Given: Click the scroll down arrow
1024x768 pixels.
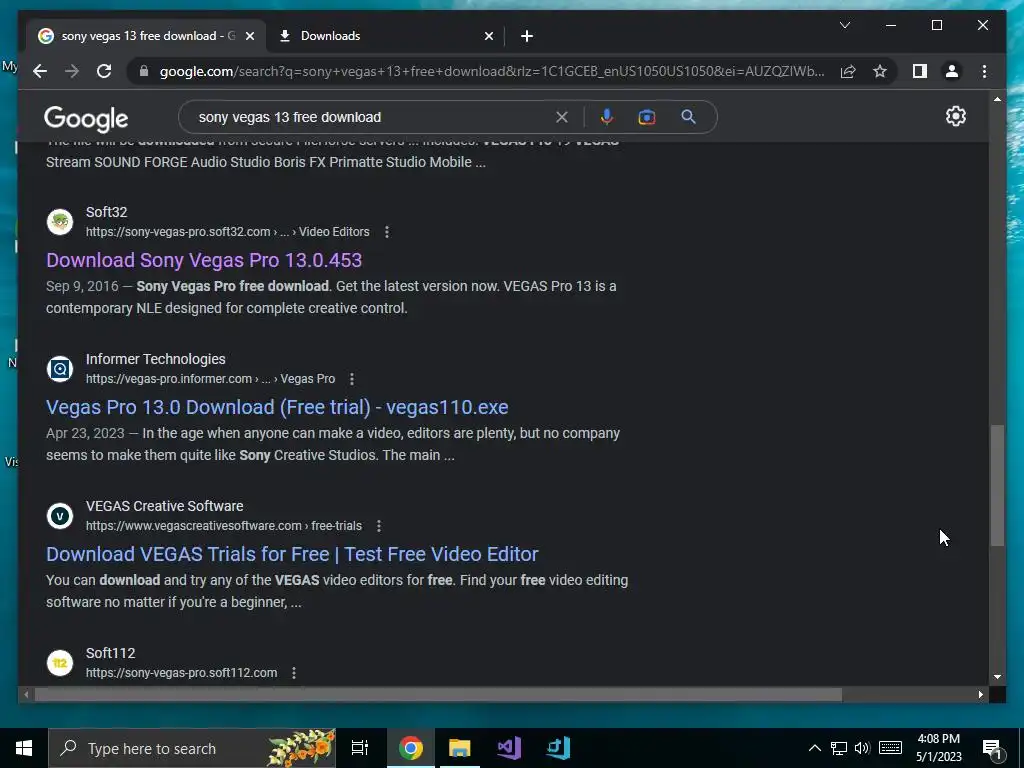Looking at the screenshot, I should 997,677.
